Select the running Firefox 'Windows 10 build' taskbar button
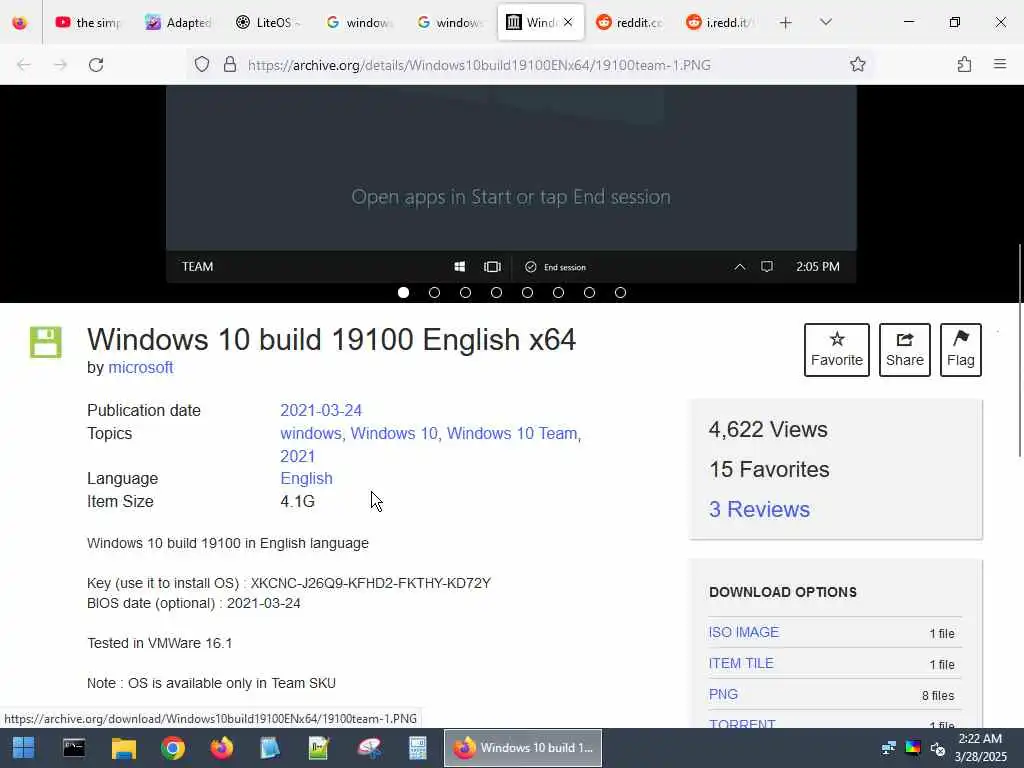Screen dimensions: 1024x768 (x=523, y=748)
